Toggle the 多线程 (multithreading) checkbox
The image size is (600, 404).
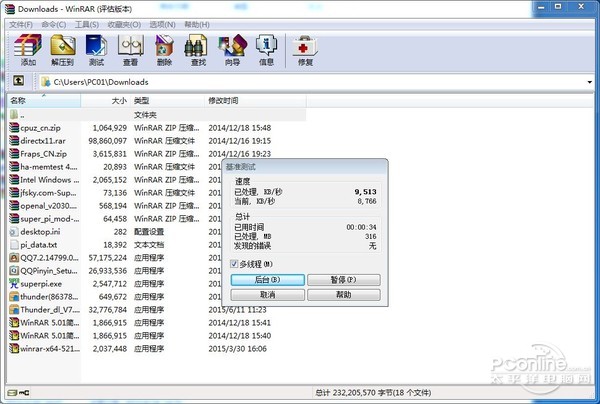coord(234,264)
